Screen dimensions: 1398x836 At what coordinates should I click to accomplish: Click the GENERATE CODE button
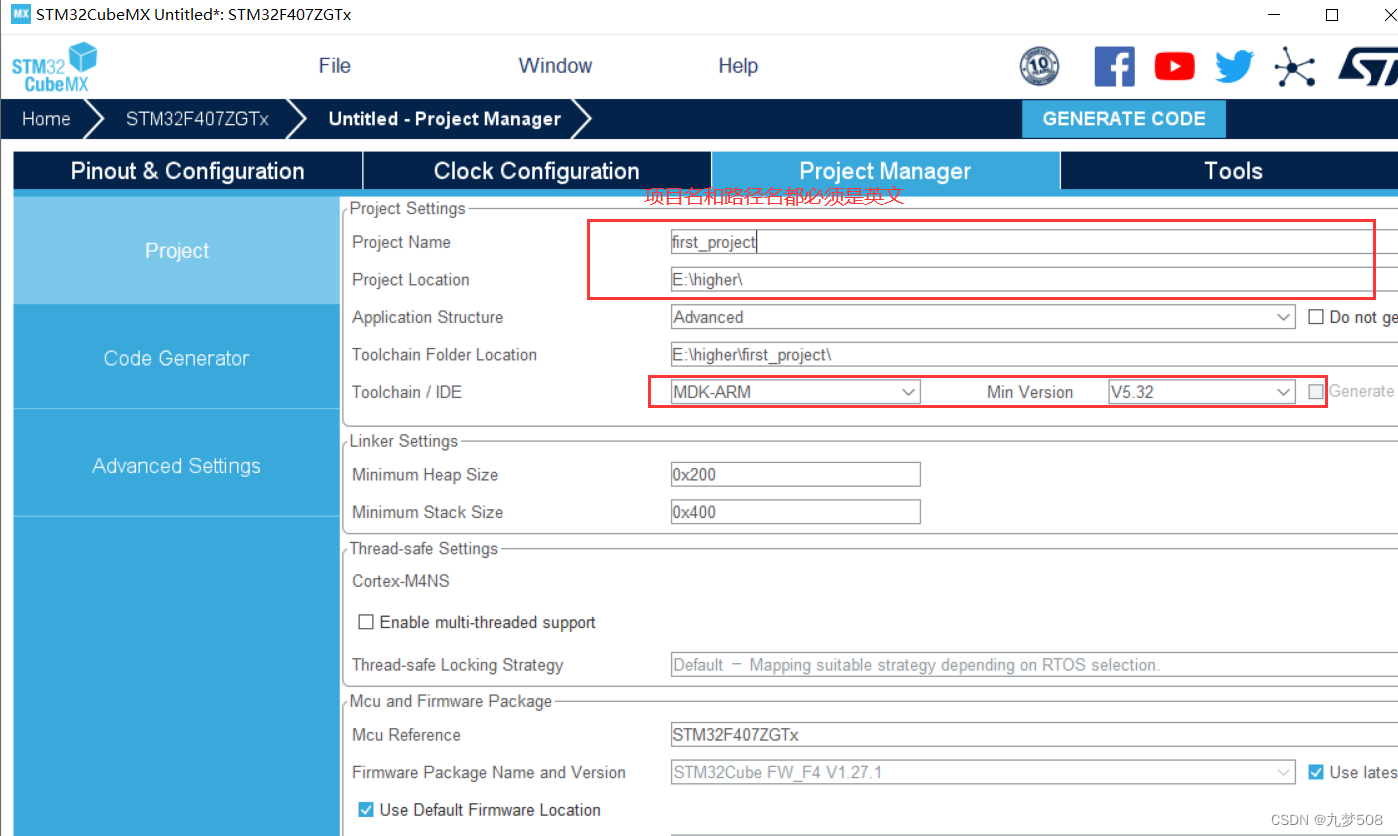point(1124,119)
